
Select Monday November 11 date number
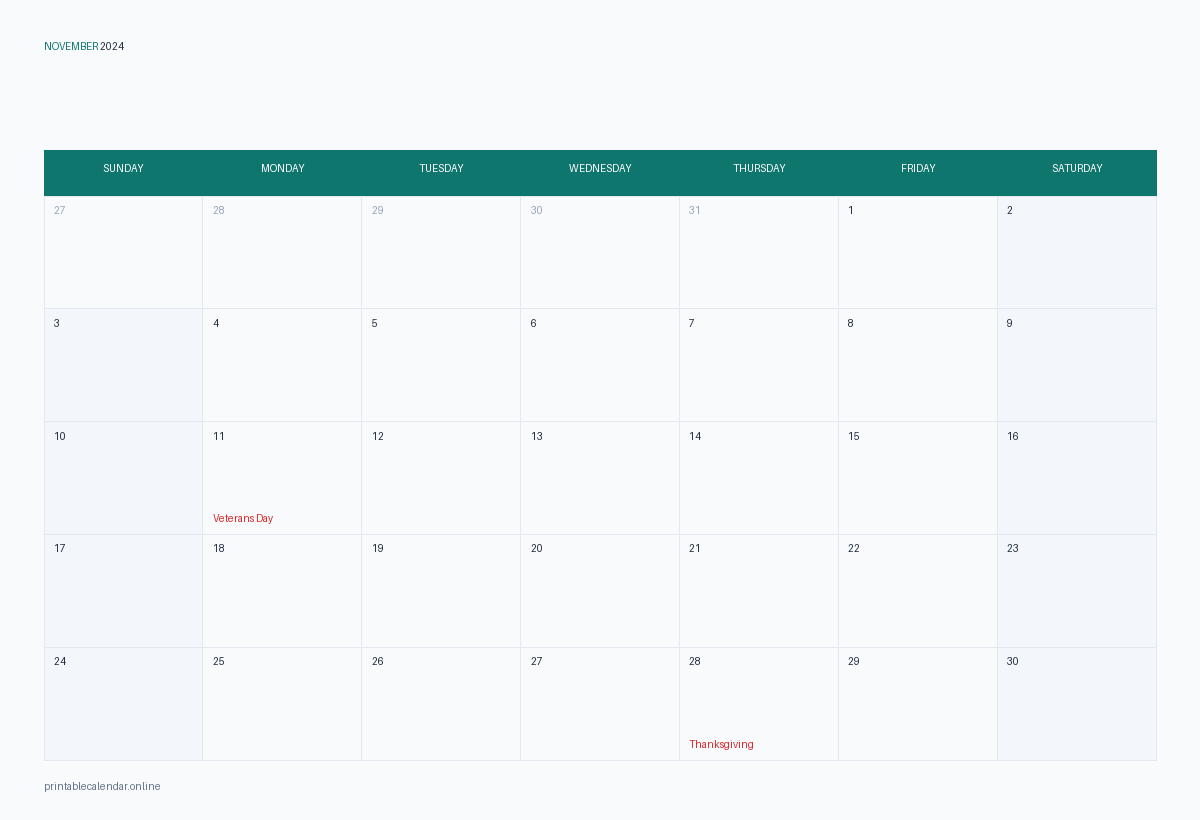(x=219, y=437)
